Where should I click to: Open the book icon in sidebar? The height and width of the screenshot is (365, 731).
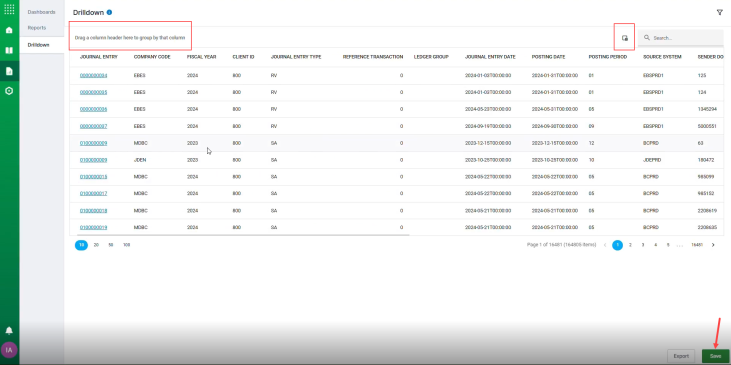9,50
